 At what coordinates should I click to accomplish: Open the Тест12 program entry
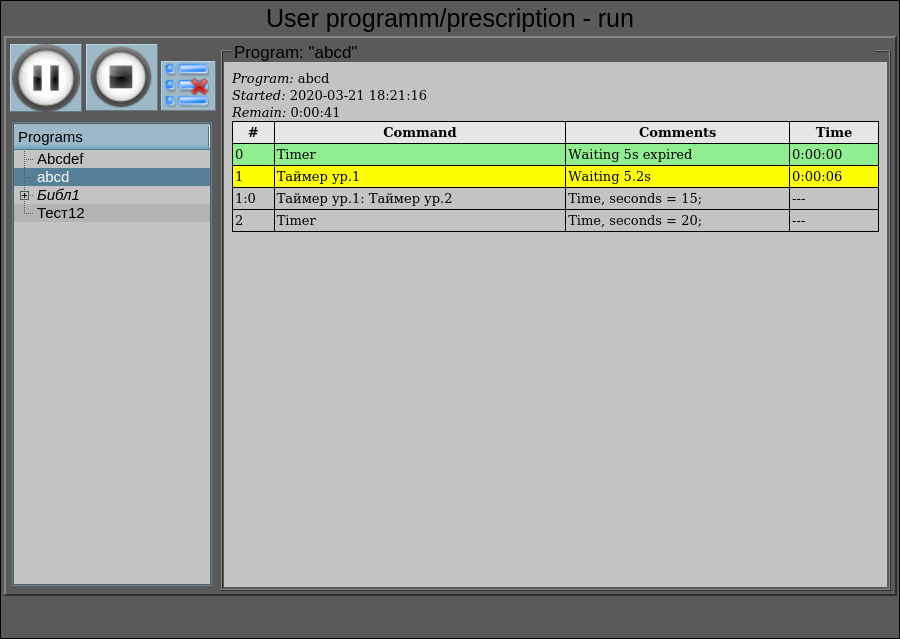(60, 213)
